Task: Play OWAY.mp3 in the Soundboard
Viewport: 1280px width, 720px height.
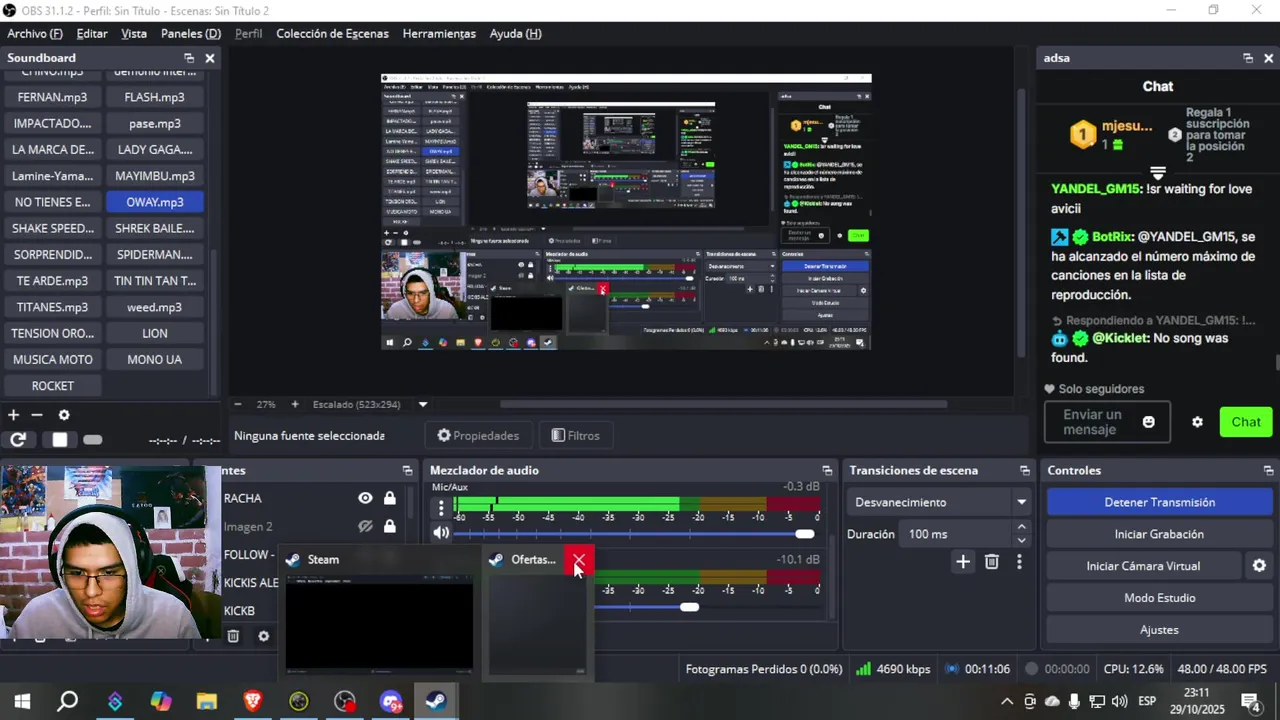Action: coord(155,202)
